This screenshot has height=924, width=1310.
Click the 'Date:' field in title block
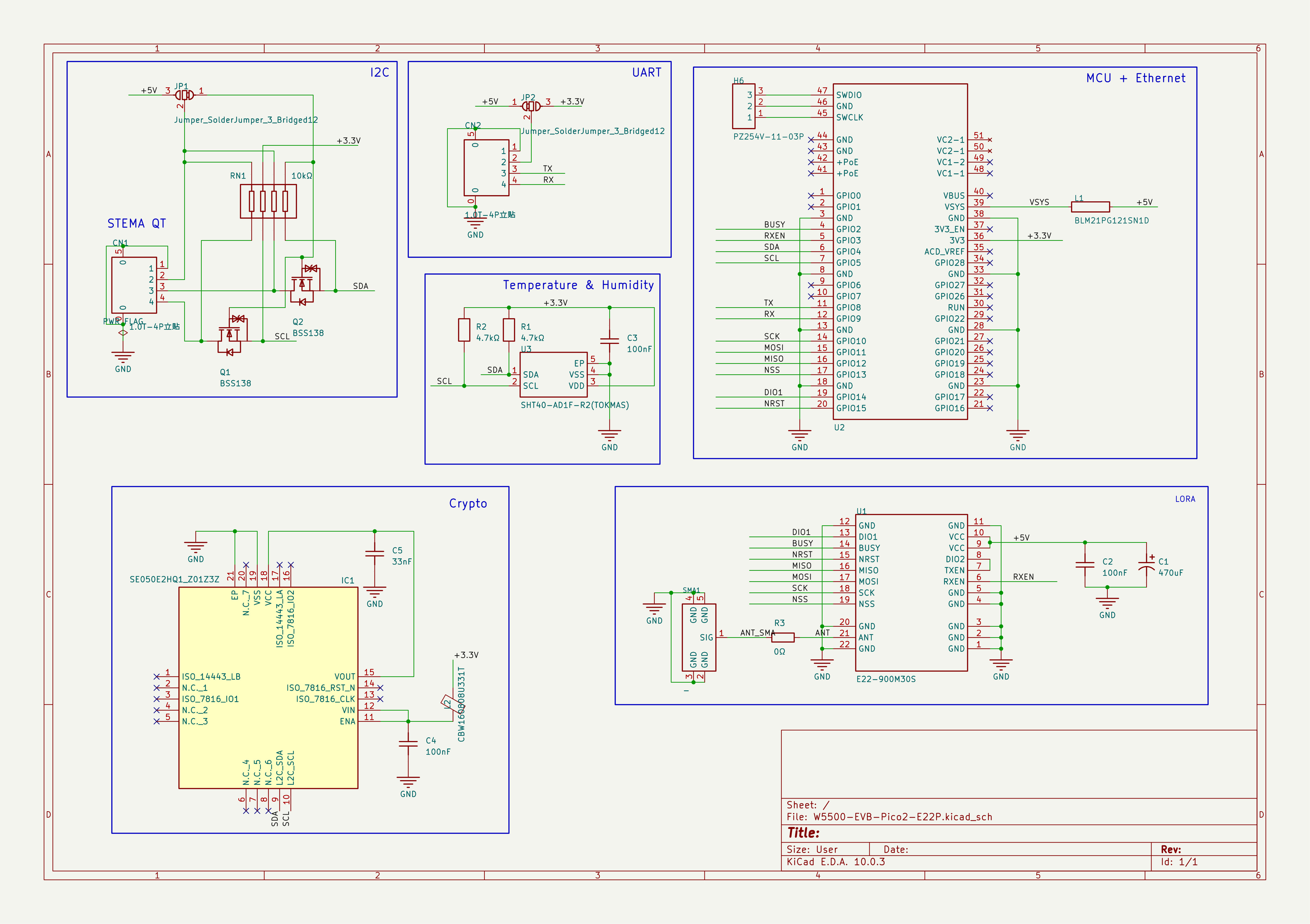click(896, 849)
